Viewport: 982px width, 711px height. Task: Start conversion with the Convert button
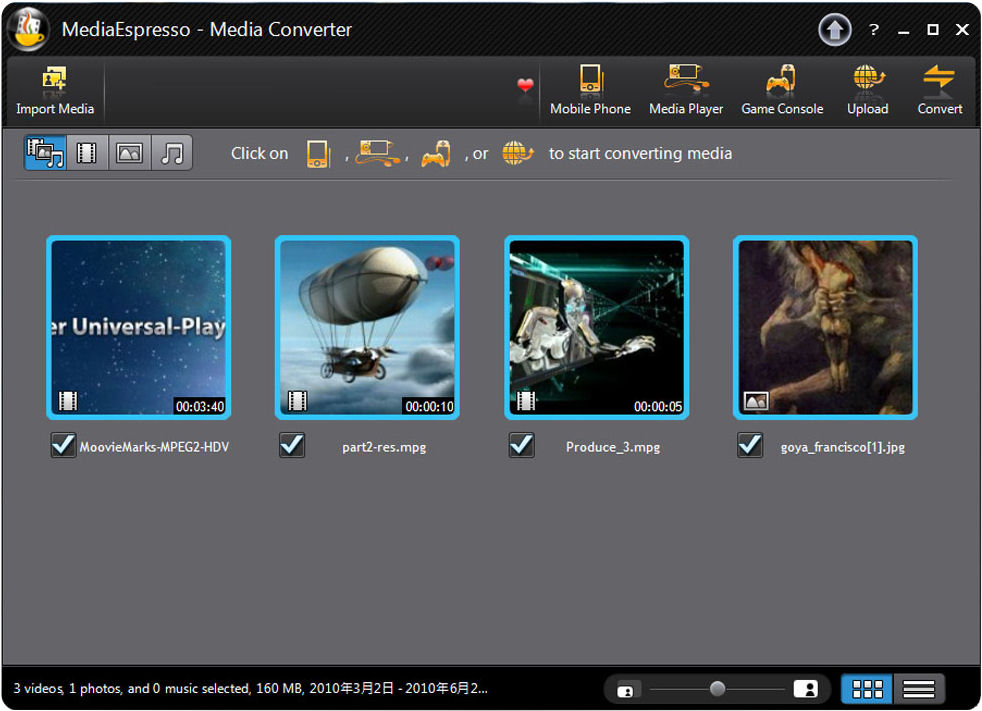(939, 81)
